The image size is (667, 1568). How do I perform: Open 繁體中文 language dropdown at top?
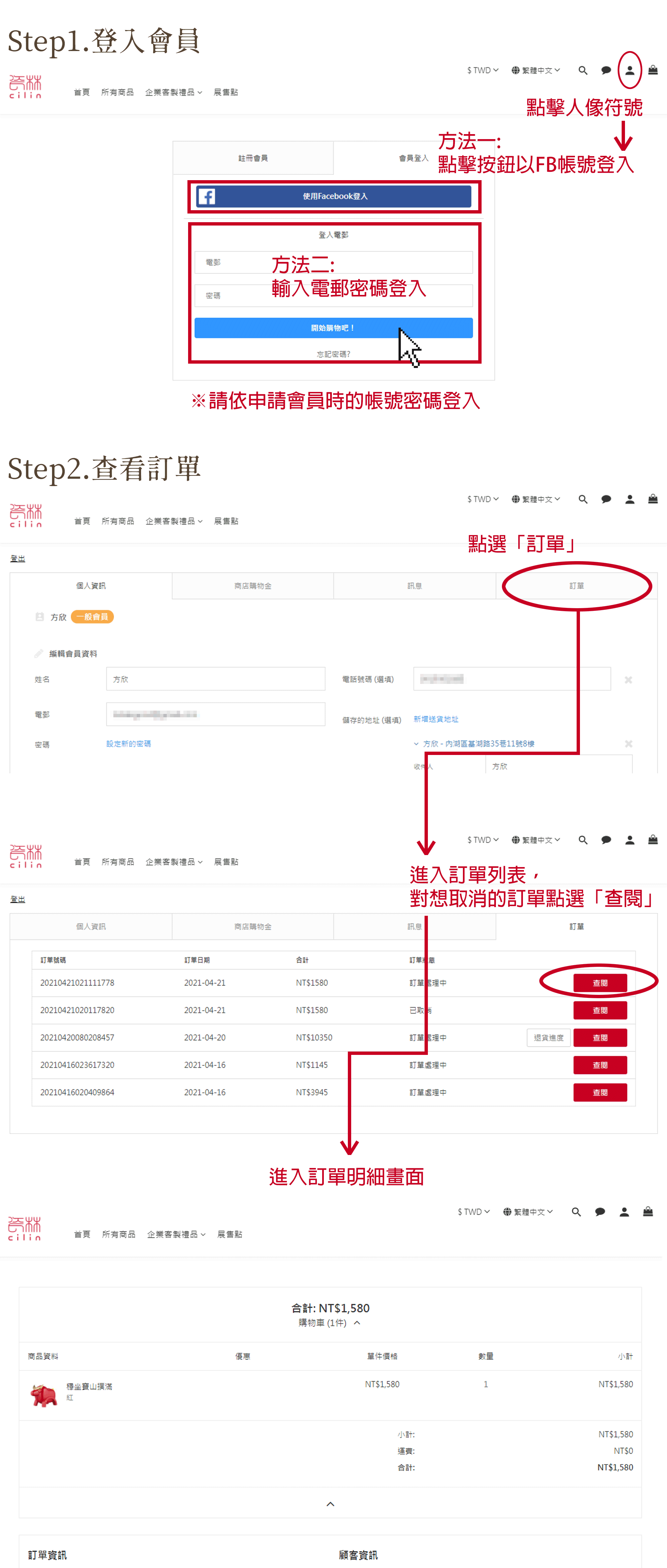(536, 71)
